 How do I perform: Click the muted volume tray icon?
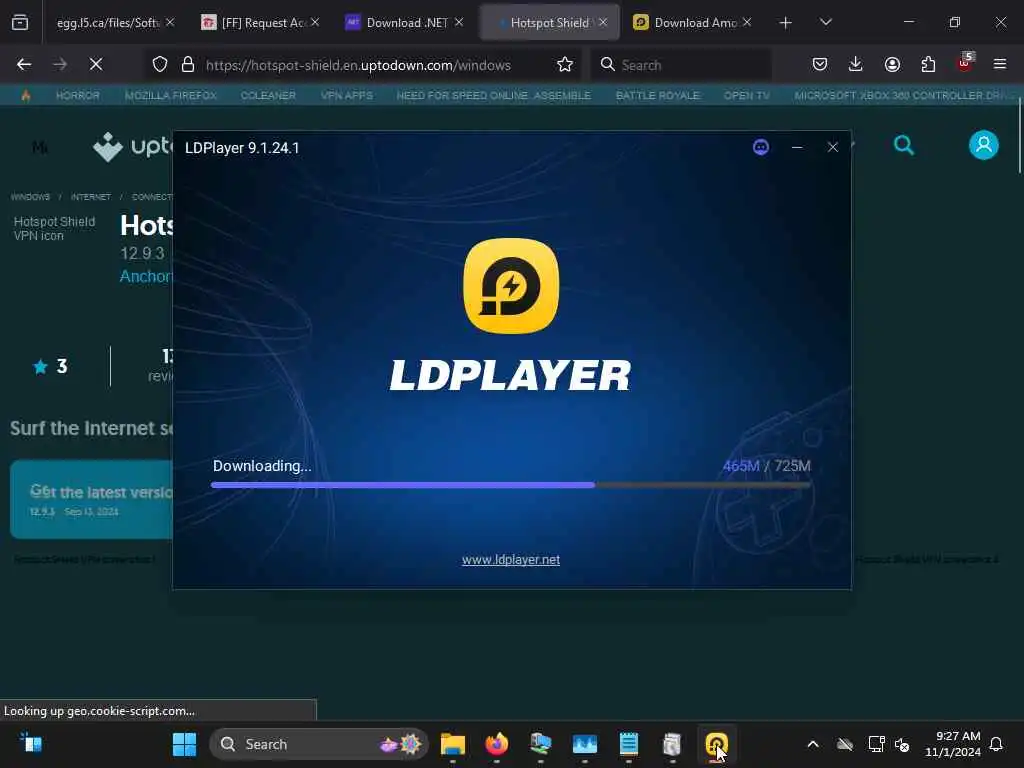[903, 744]
